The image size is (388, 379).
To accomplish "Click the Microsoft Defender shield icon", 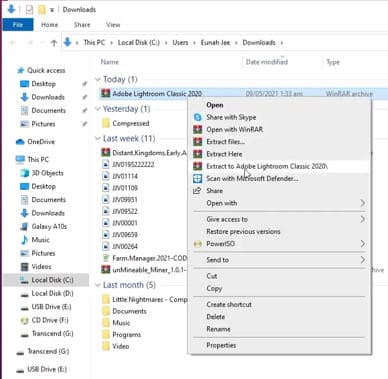I will pos(198,179).
